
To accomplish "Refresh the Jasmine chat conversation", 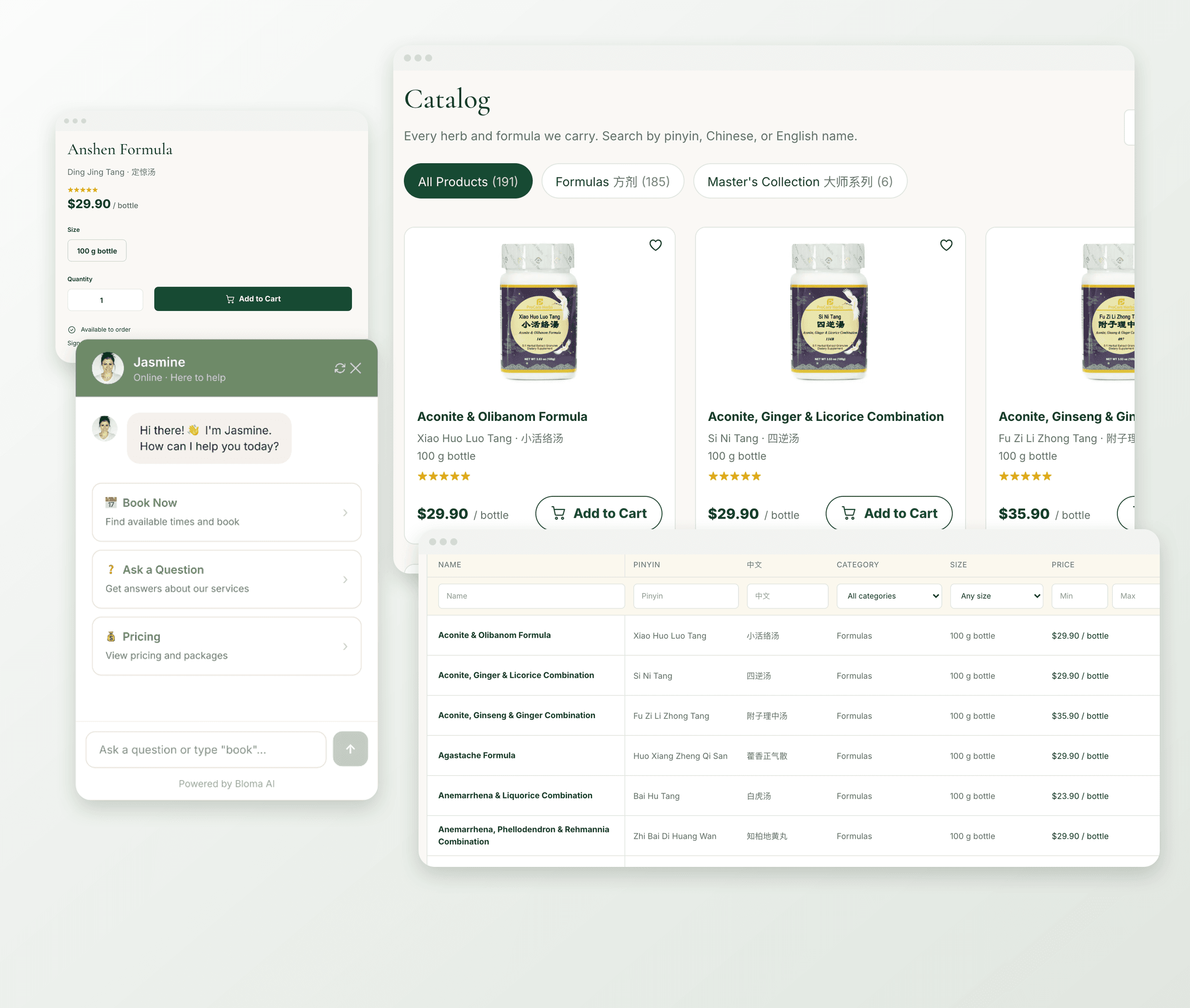I will click(339, 368).
